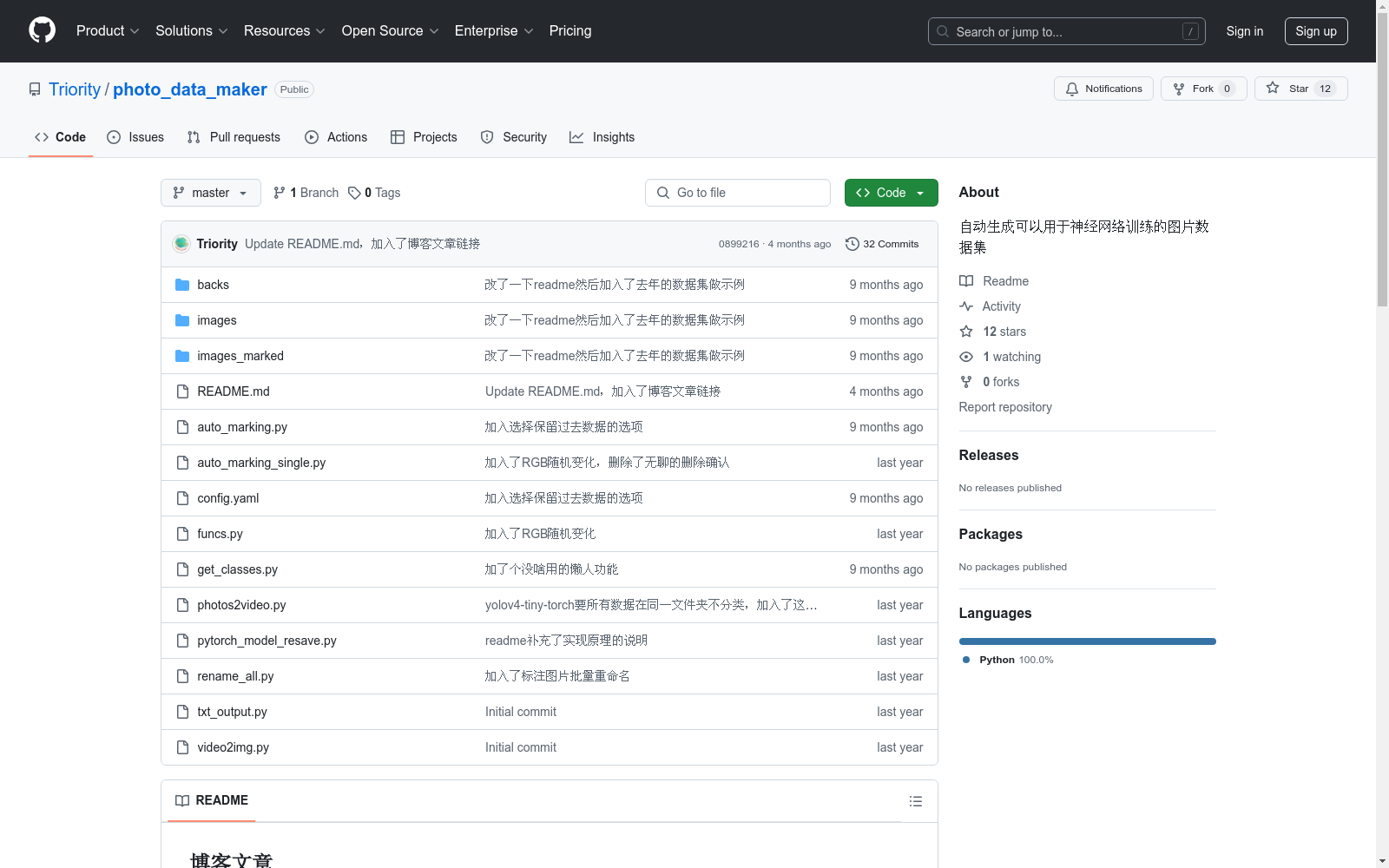
Task: Open the Triority owner link
Action: click(75, 89)
